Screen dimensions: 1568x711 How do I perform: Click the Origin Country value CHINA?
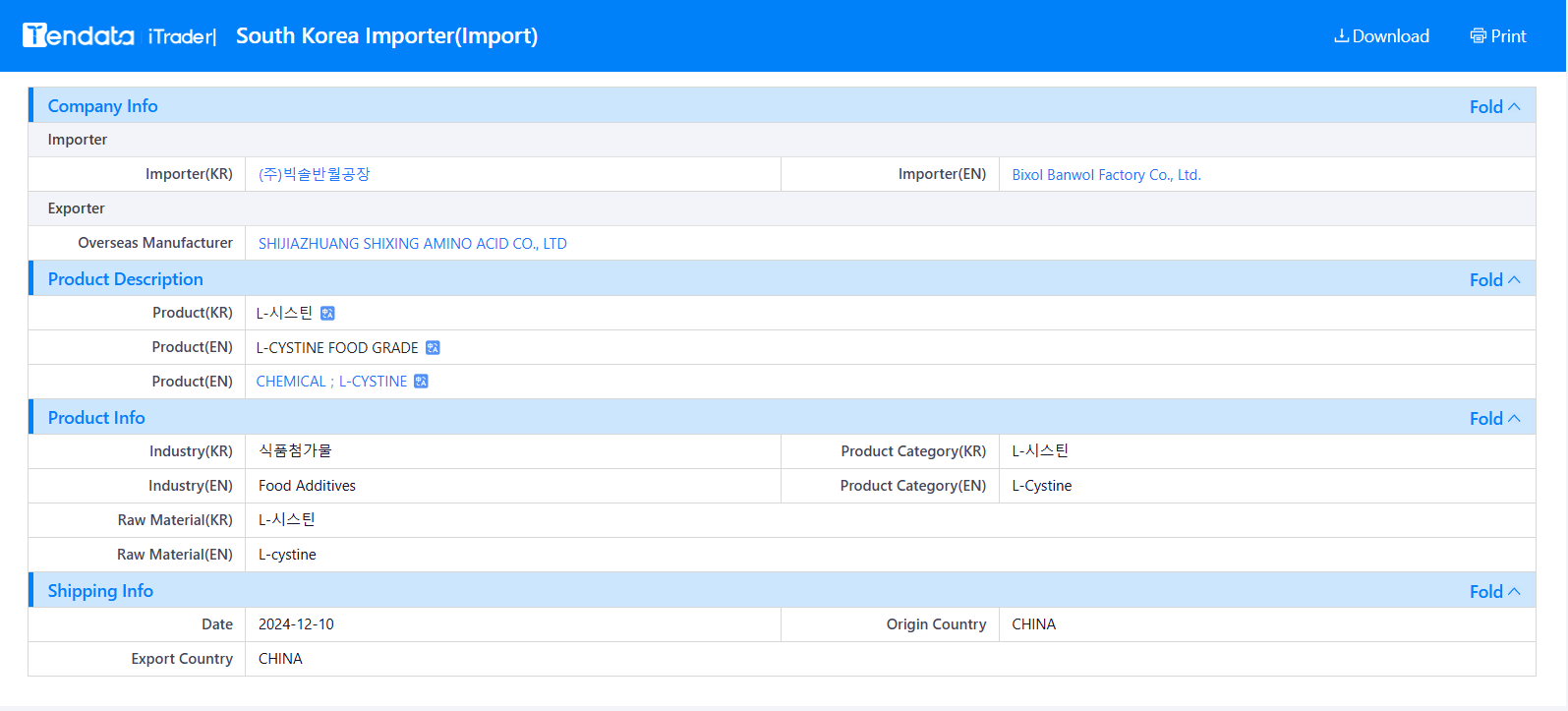point(1033,624)
